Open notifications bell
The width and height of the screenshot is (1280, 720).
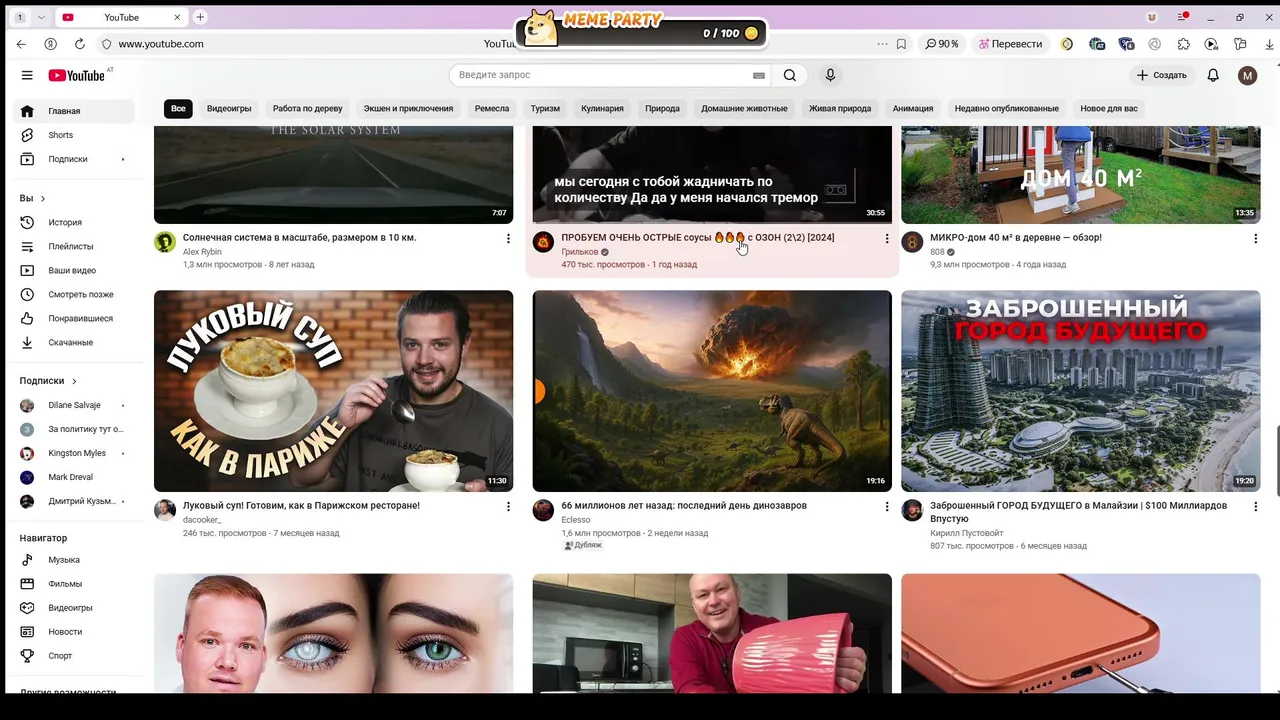(x=1213, y=75)
